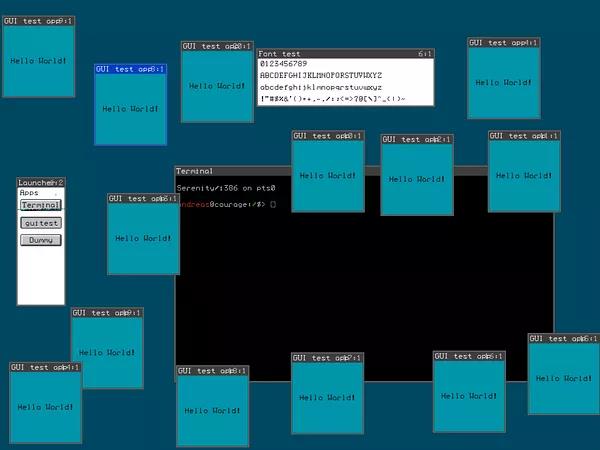Click the Apps label in Launcher

tap(29, 192)
